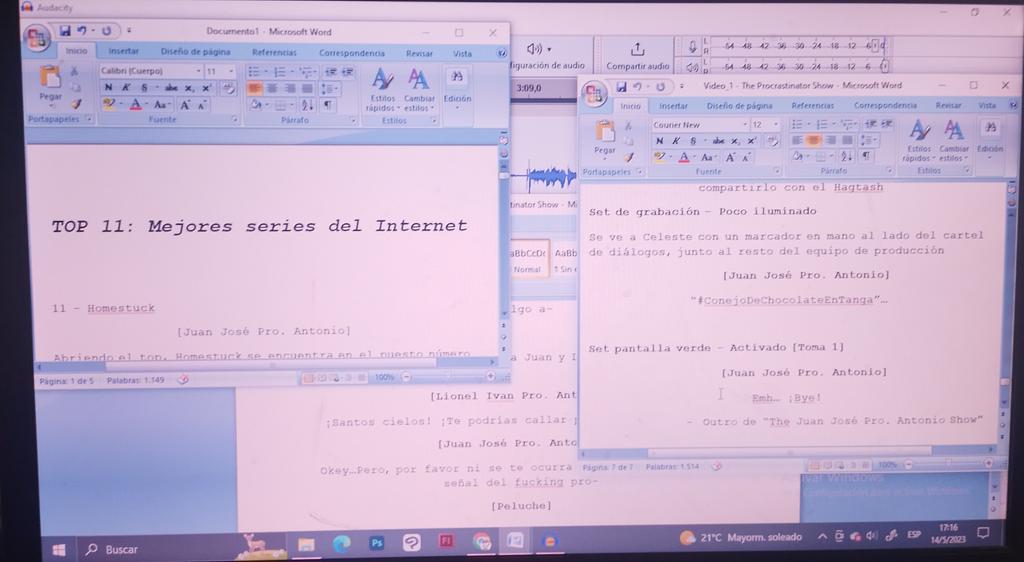Open Microsoft Edge from the taskbar
The image size is (1024, 562).
[x=341, y=543]
